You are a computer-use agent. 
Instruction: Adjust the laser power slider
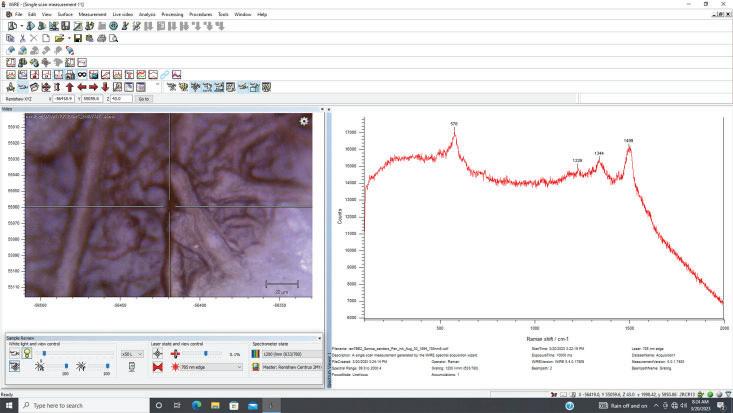206,354
